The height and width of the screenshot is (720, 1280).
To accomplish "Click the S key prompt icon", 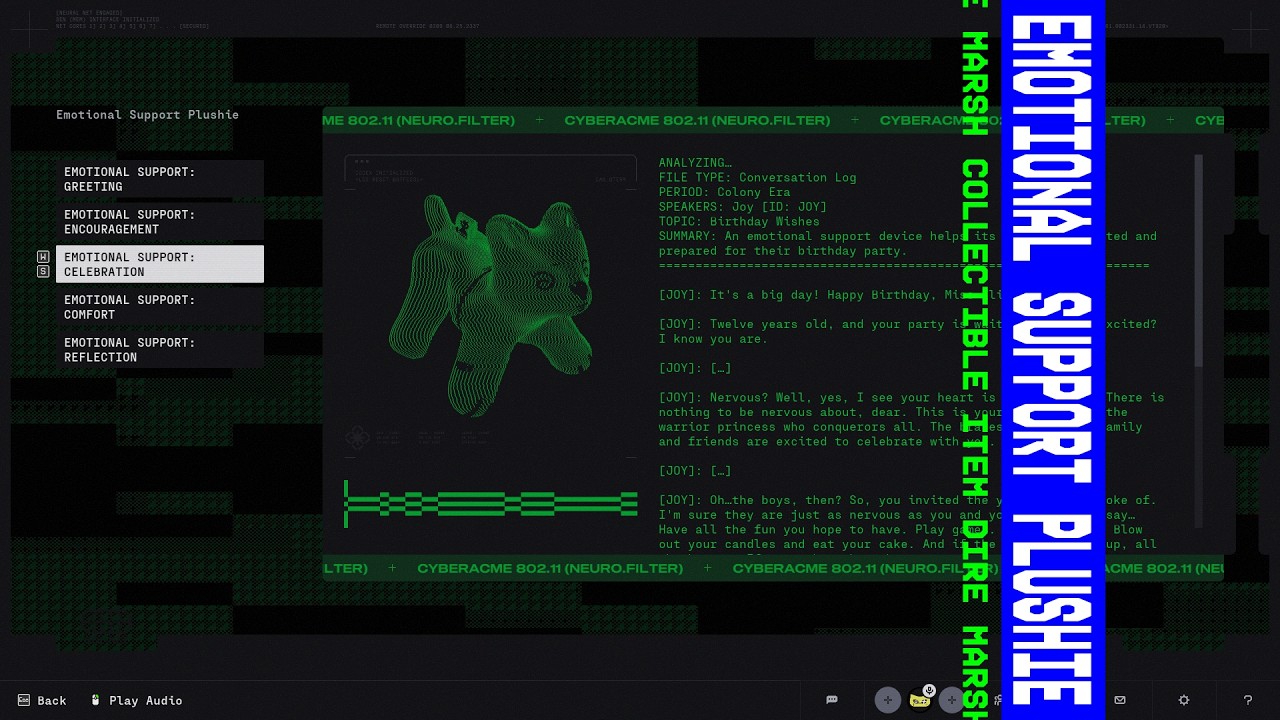I will [43, 271].
